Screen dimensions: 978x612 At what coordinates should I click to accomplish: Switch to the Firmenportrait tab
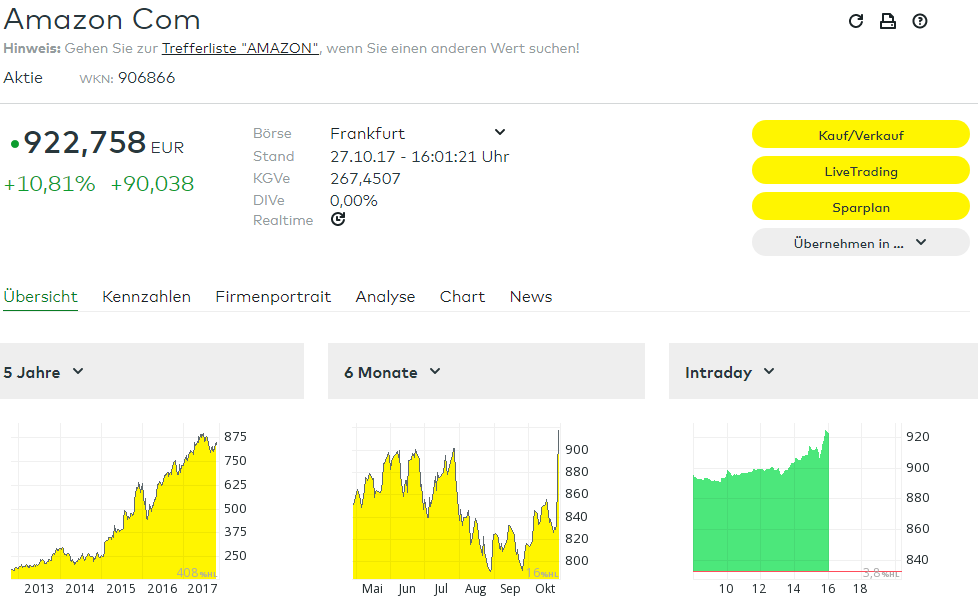click(273, 296)
